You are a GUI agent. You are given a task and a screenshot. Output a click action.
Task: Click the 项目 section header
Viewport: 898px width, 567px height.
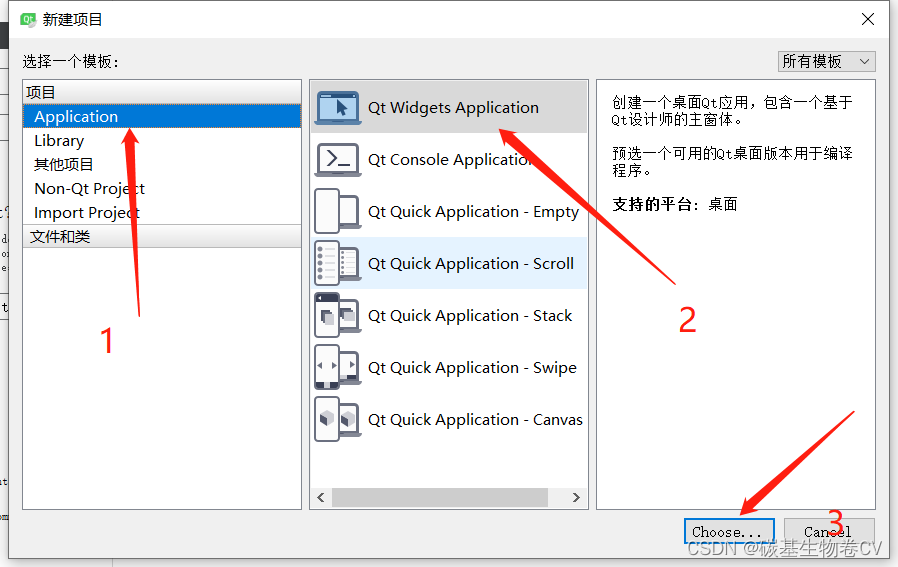(x=162, y=92)
